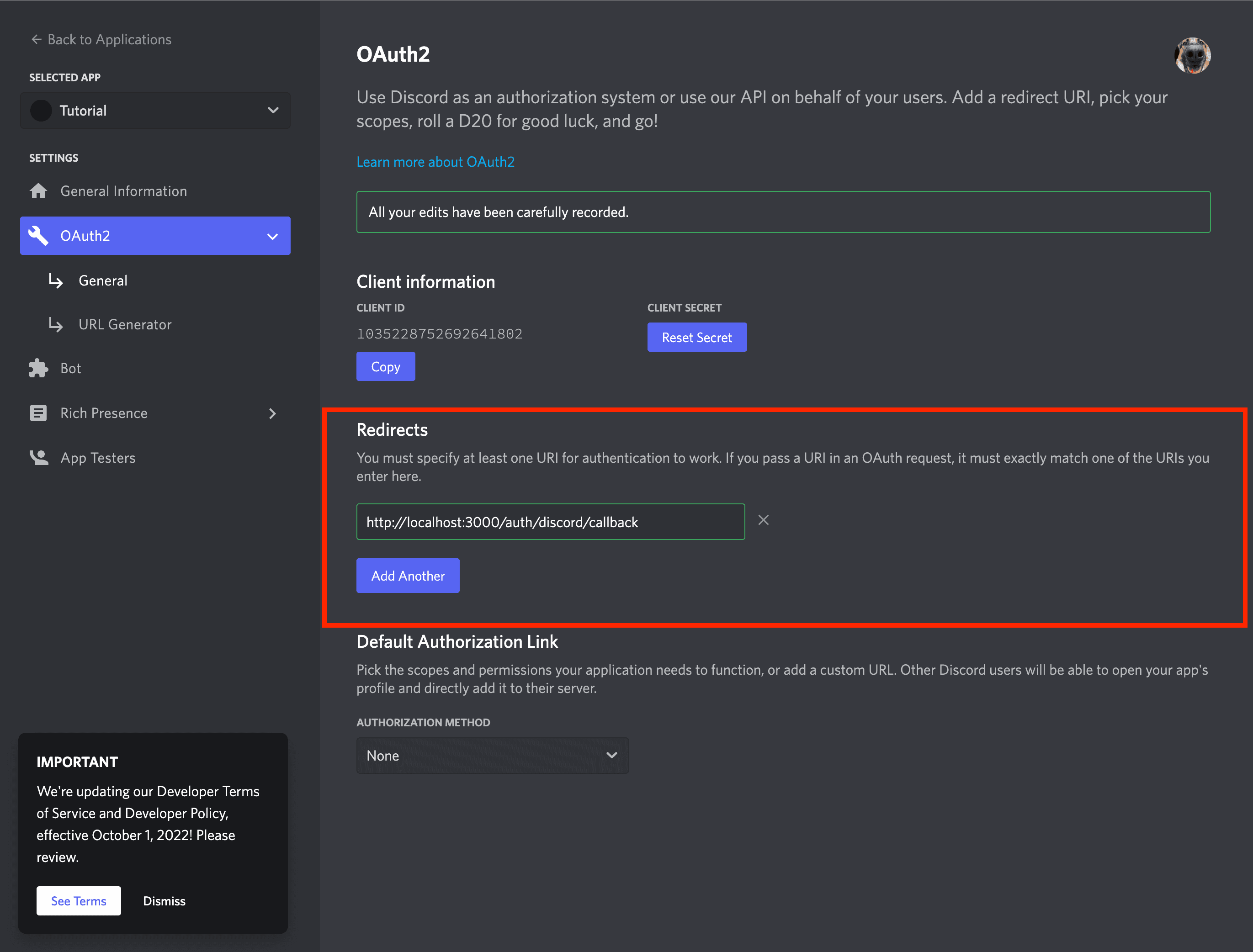Click the Redirects heading
Screen dimensions: 1253x952
point(392,429)
